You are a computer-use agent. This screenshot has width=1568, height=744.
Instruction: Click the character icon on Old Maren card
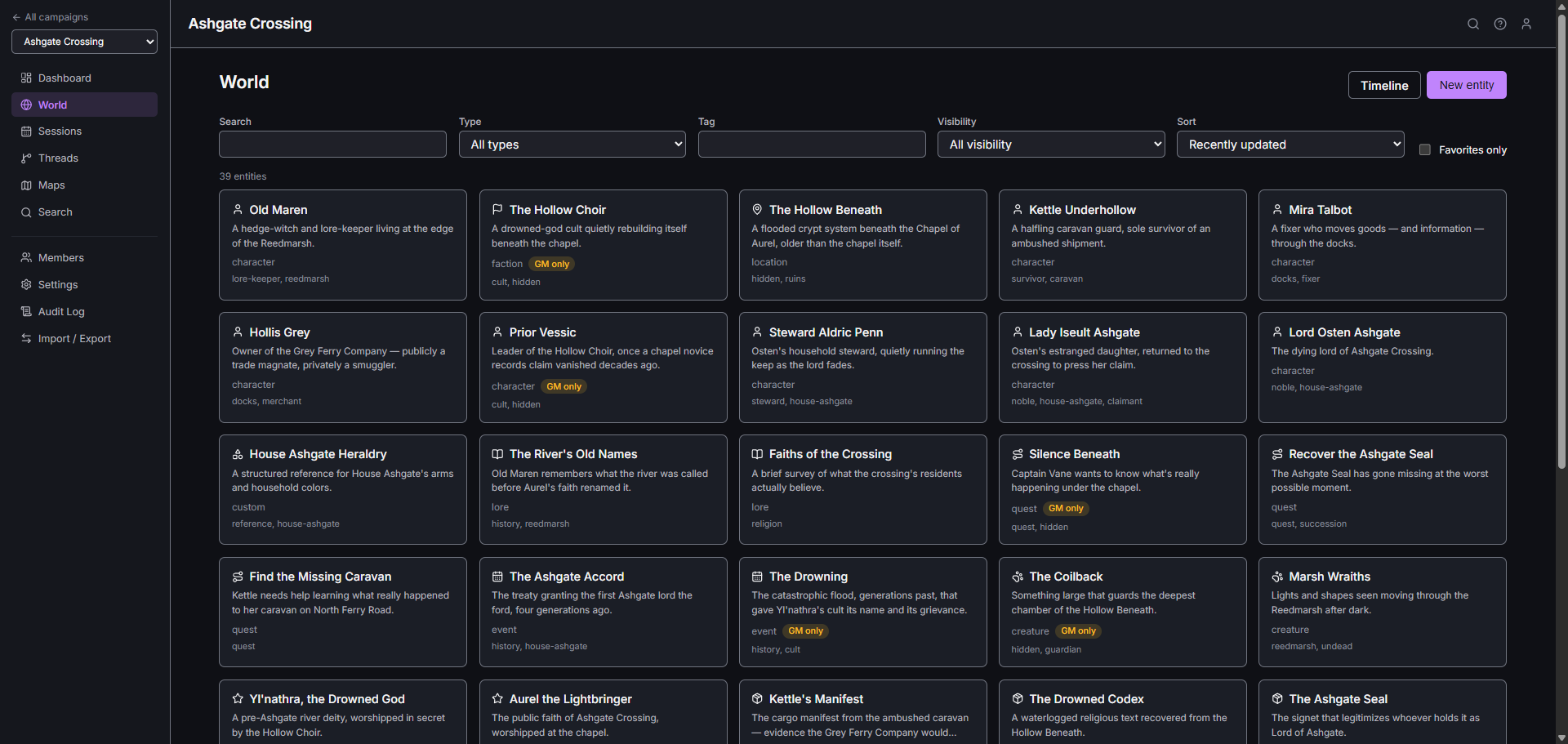coord(238,210)
